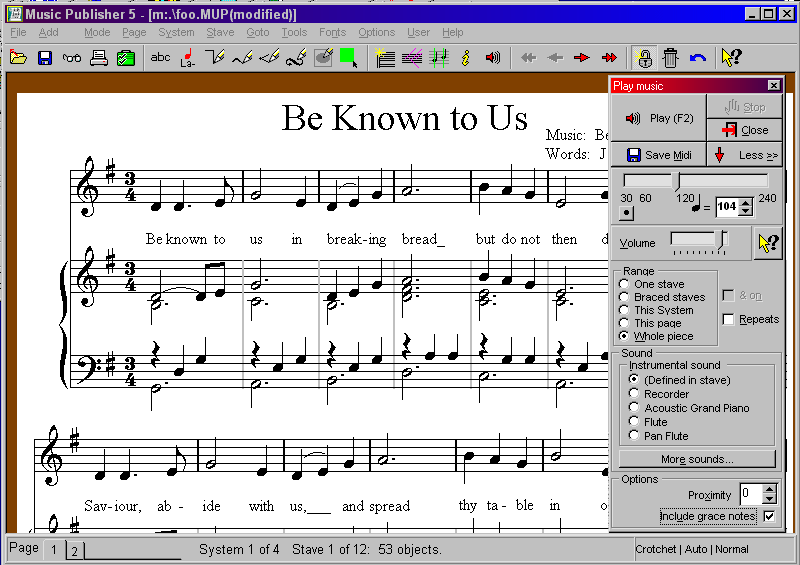
Task: Select the hairpin crescendo pencil tool
Action: click(x=269, y=58)
